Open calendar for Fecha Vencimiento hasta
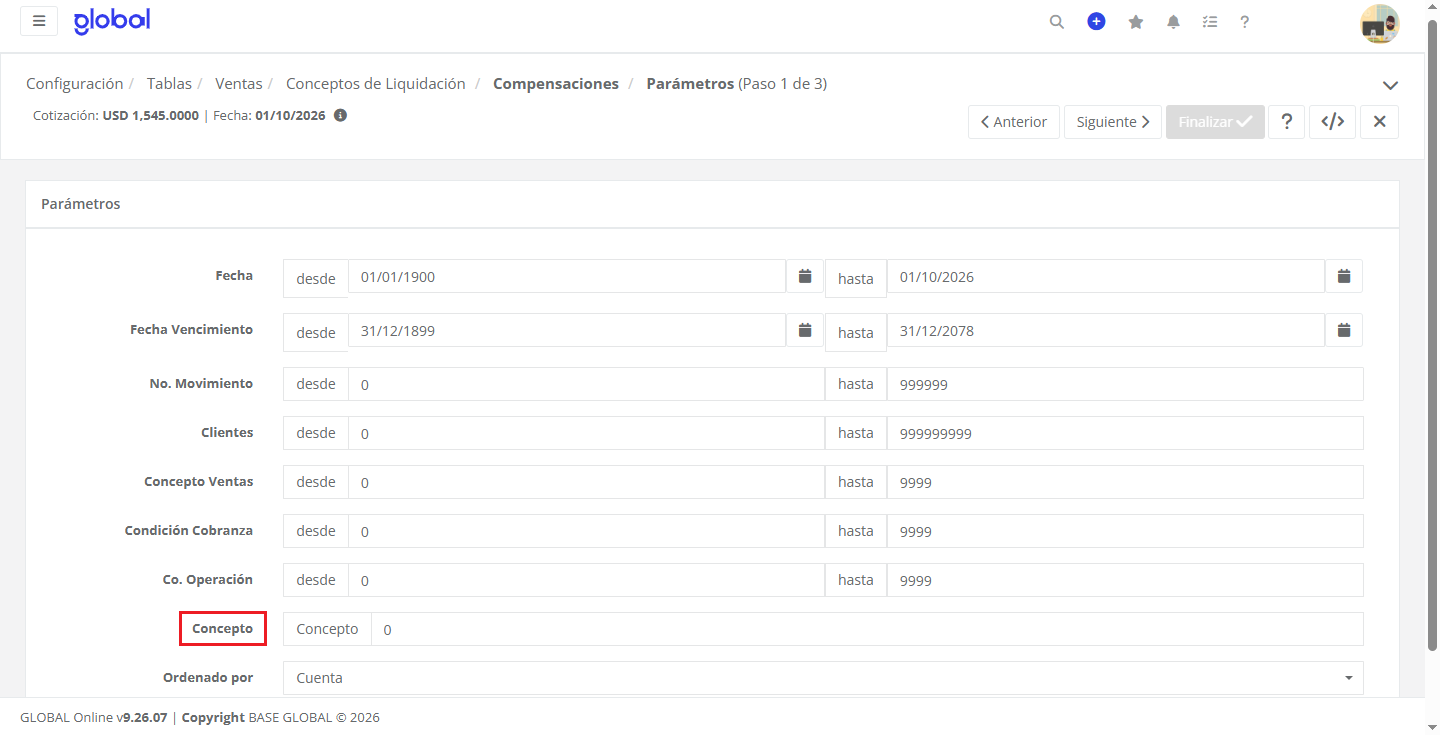The height and width of the screenshot is (735, 1440). point(1344,330)
